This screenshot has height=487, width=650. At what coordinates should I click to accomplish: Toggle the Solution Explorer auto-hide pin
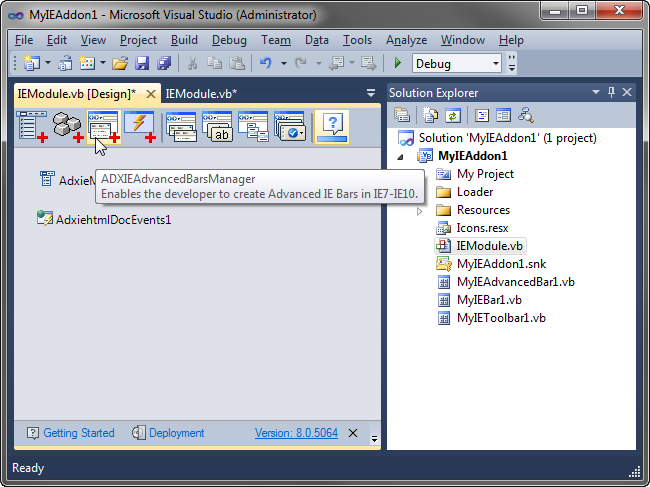coord(611,92)
